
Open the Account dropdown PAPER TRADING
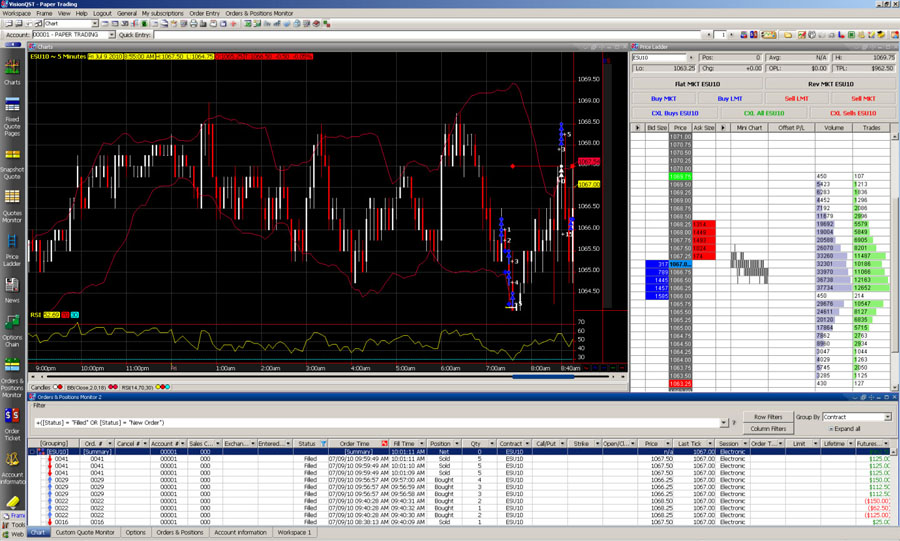tap(112, 34)
